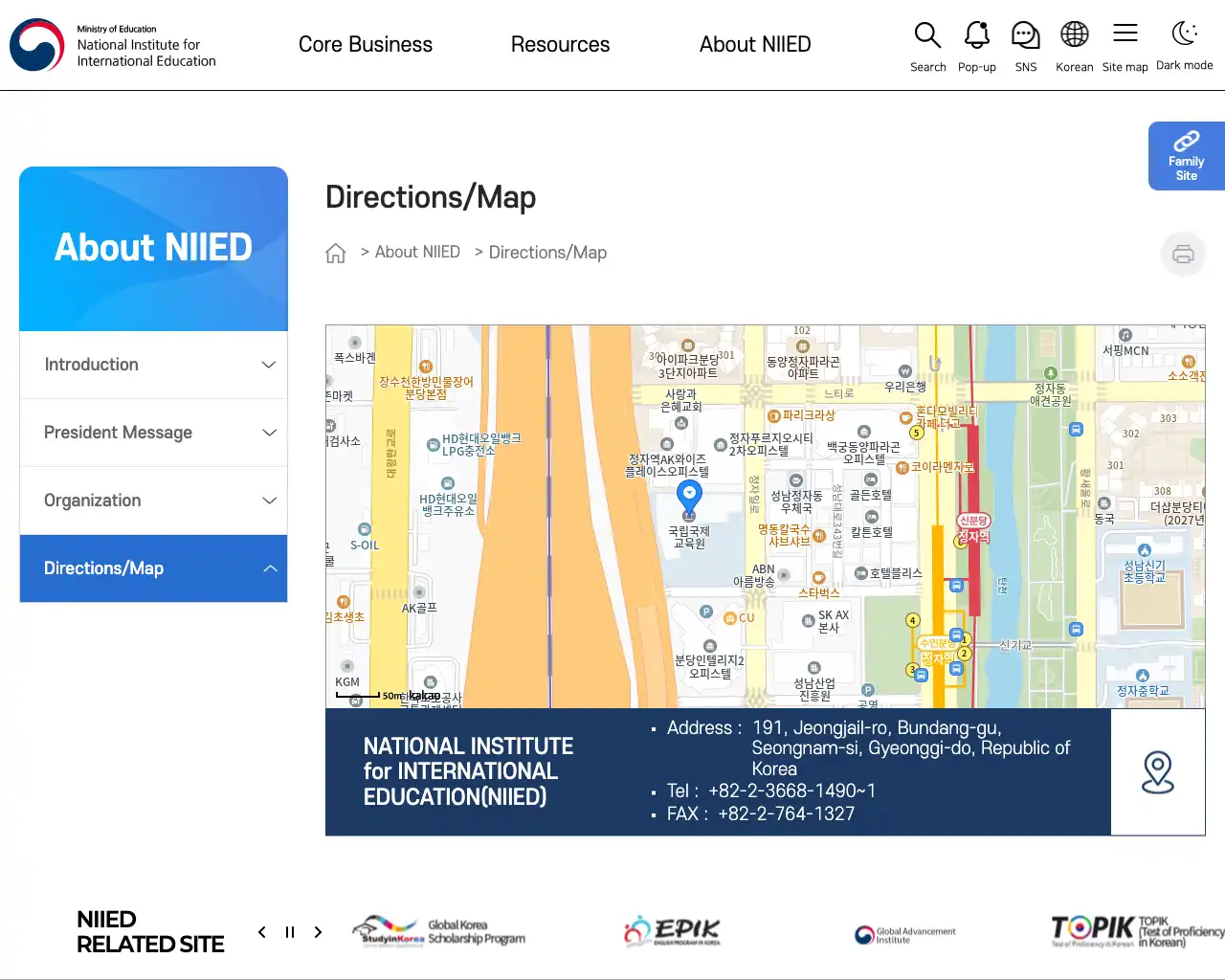
Task: Open the Family Site link button
Action: (x=1187, y=156)
